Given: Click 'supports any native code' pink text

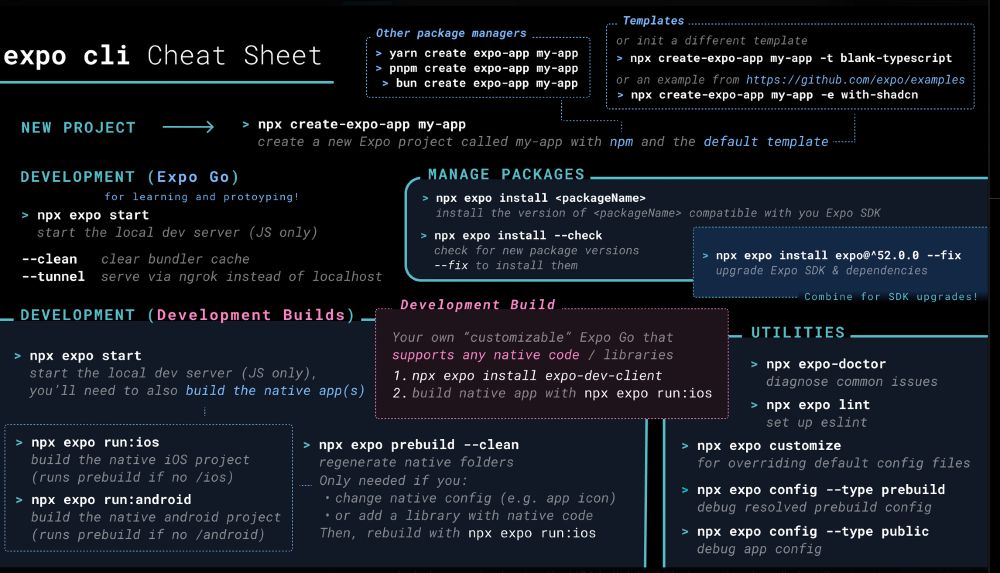Looking at the screenshot, I should (485, 355).
